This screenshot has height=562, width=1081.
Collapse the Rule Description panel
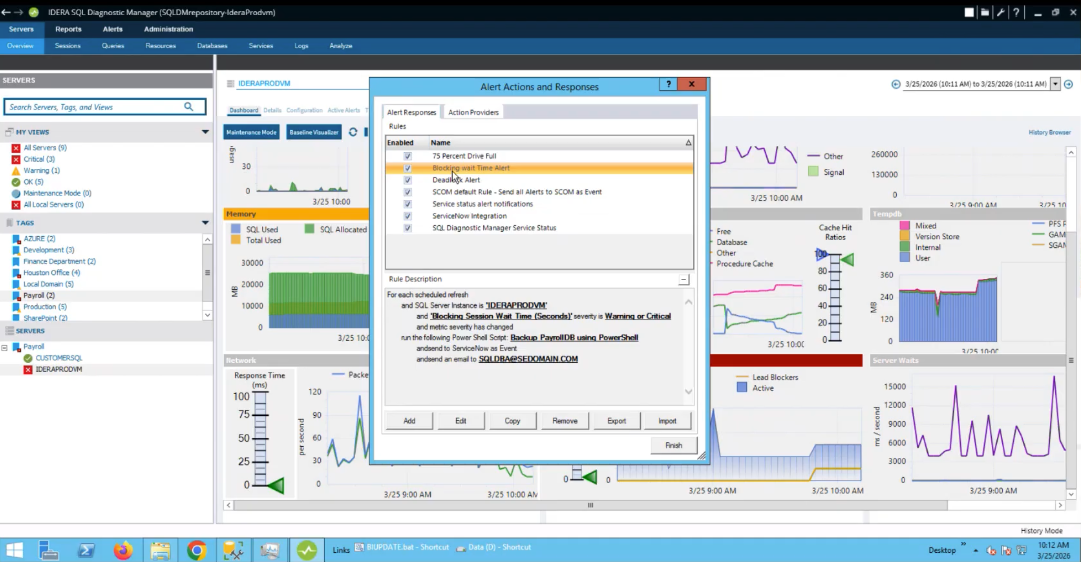coord(683,279)
